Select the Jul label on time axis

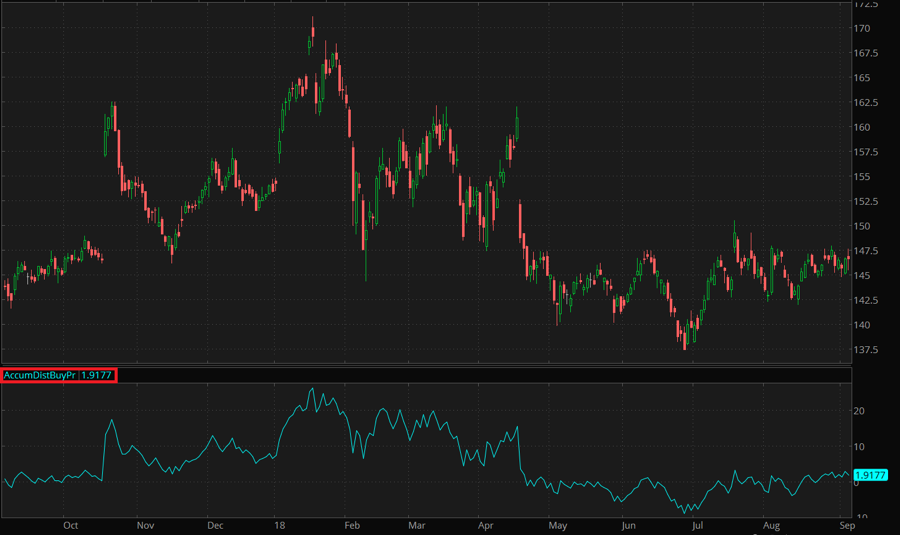pos(698,524)
